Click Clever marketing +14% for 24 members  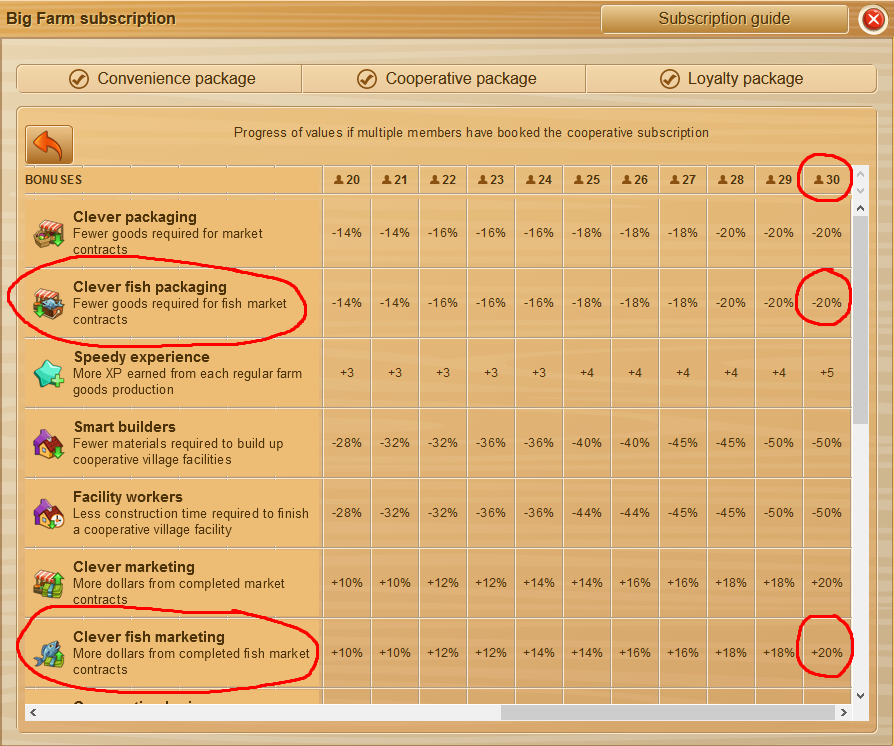pos(539,583)
